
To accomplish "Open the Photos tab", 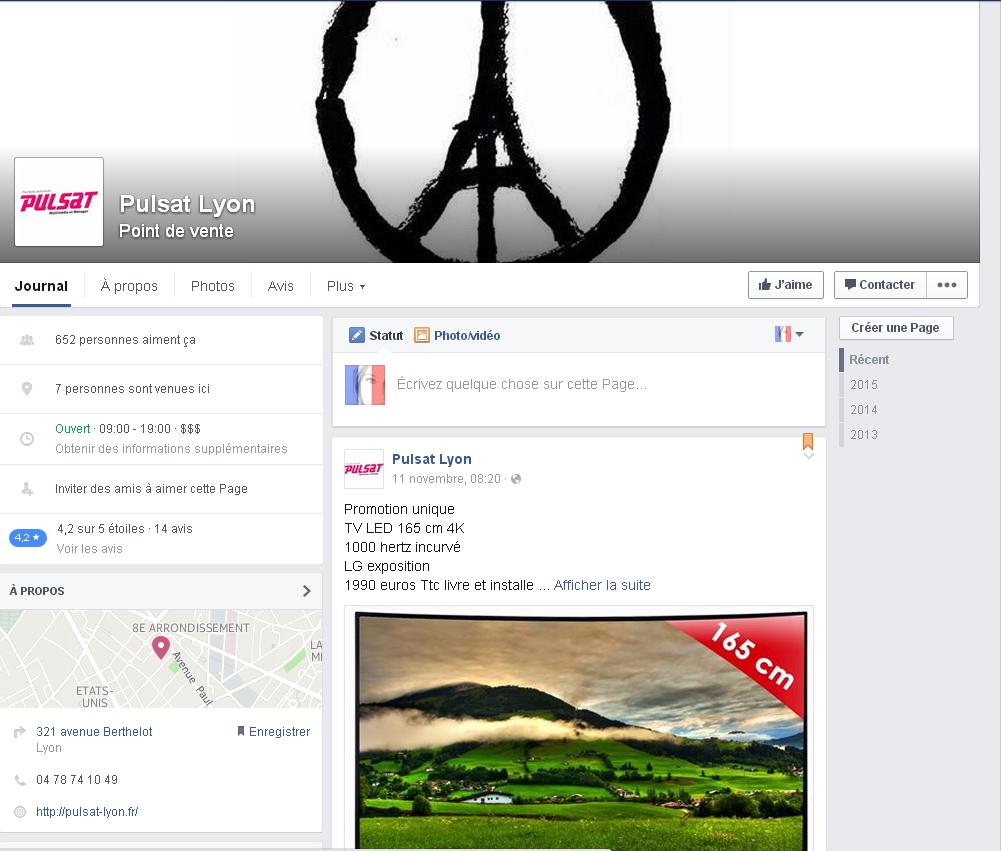I will pos(213,286).
